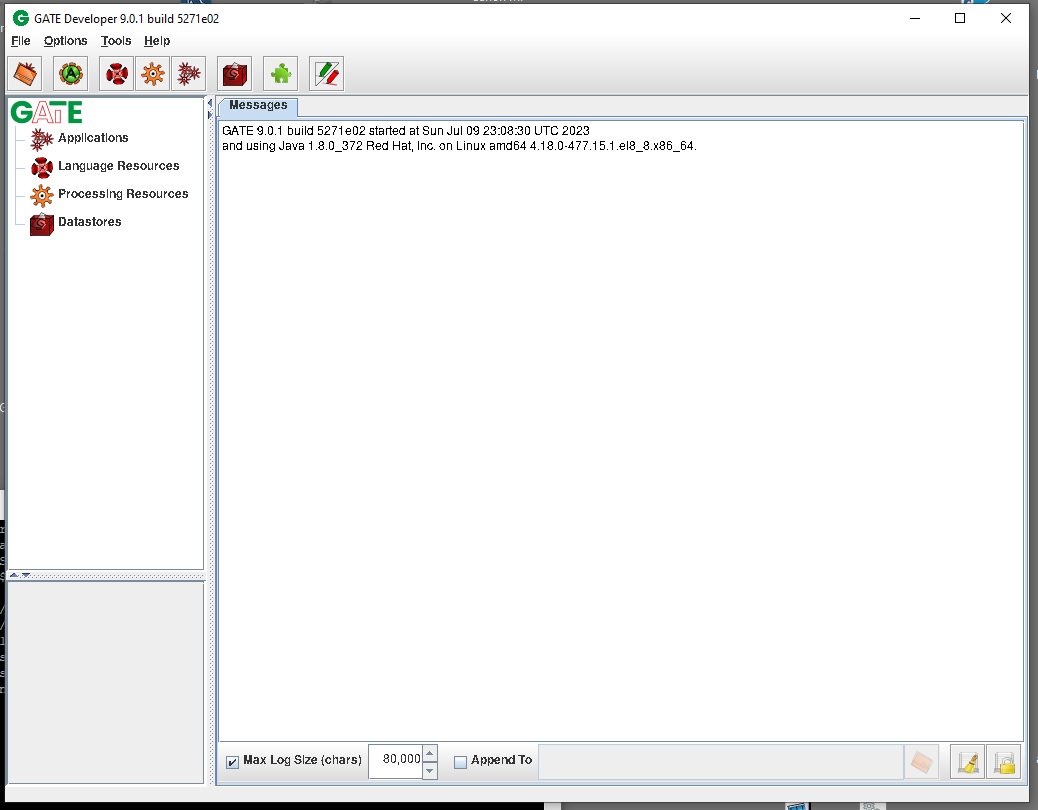This screenshot has height=810, width=1038.
Task: Open the File menu
Action: pos(21,41)
